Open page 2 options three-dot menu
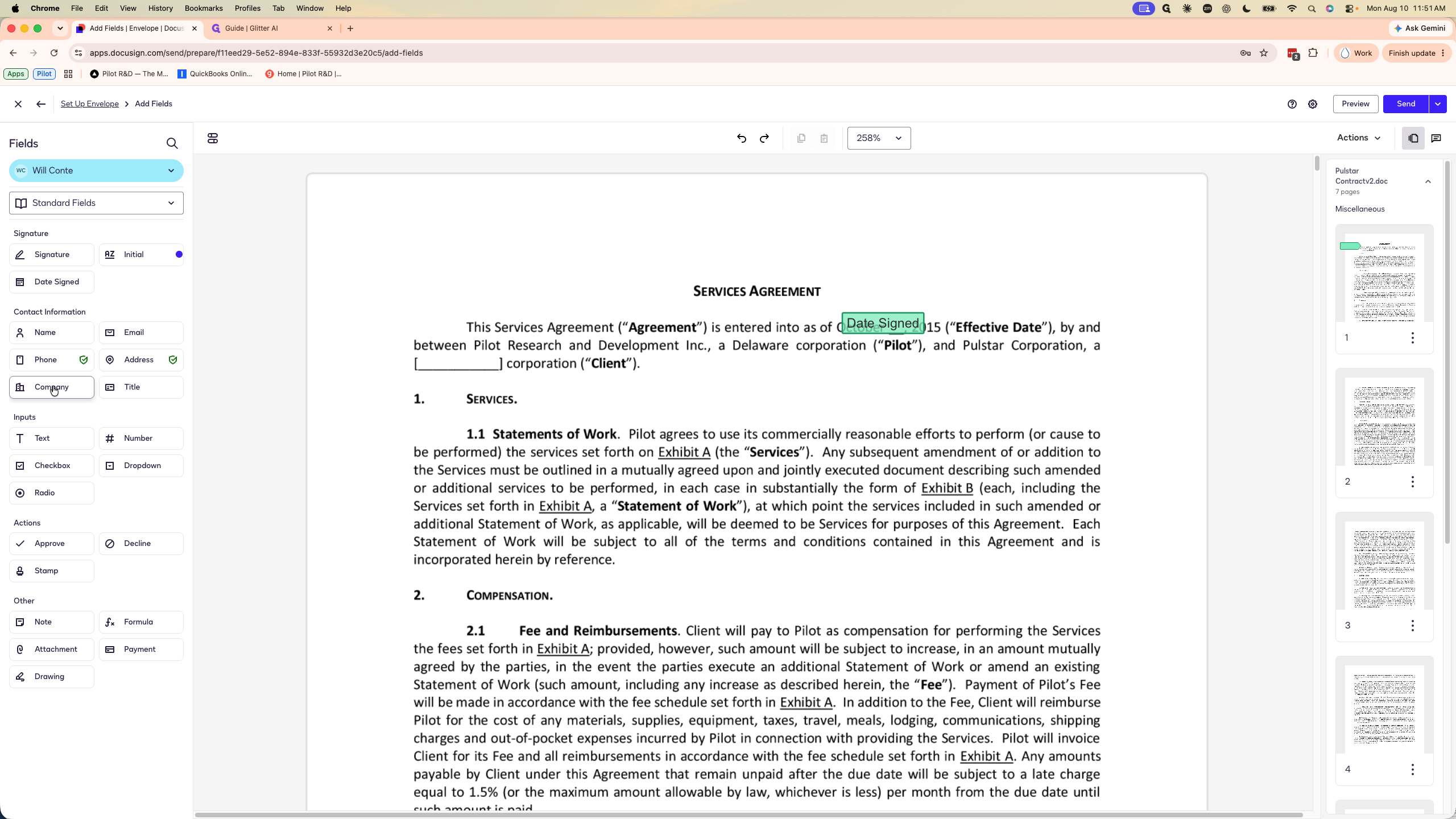1456x819 pixels. 1413,482
